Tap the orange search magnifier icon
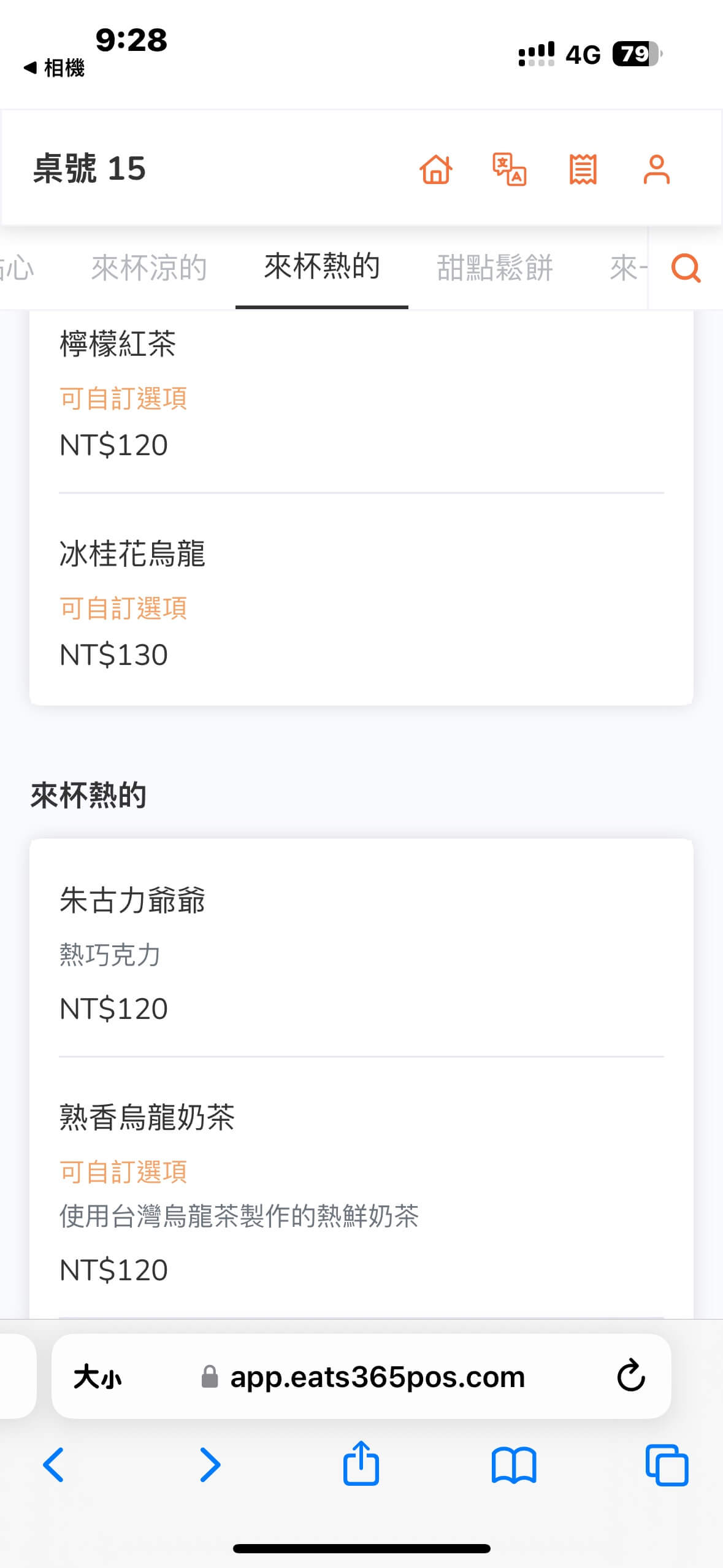The width and height of the screenshot is (723, 1568). (686, 268)
